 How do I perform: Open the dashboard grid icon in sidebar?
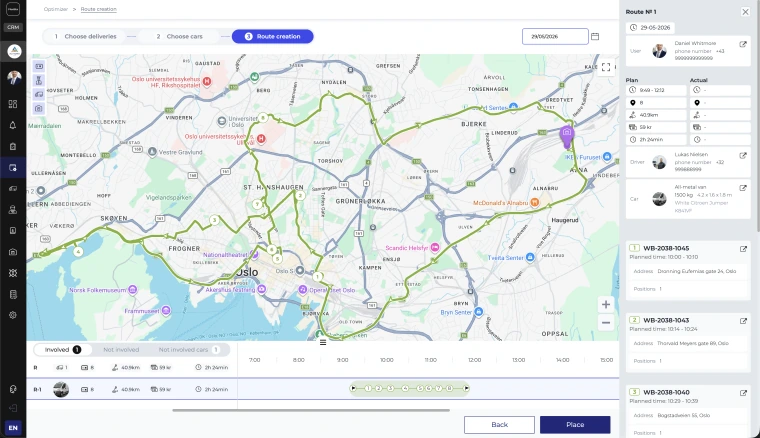point(13,104)
